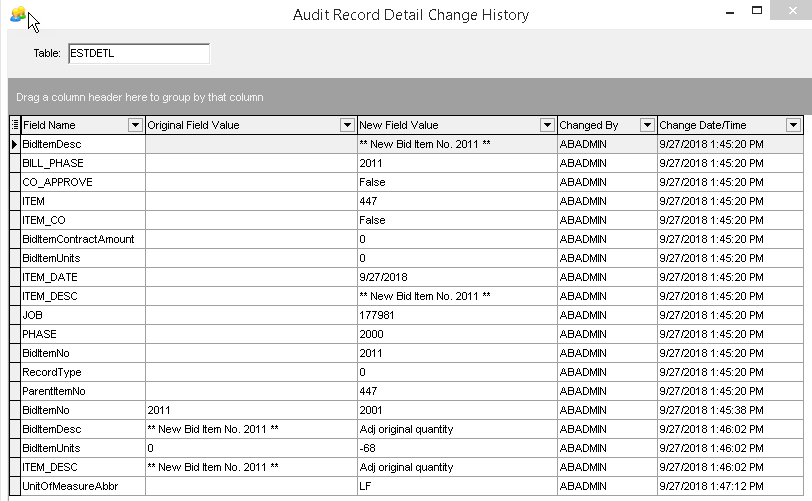This screenshot has width=812, height=501.
Task: Click the UnitOfMeasureAbbr value LF
Action: [457, 486]
